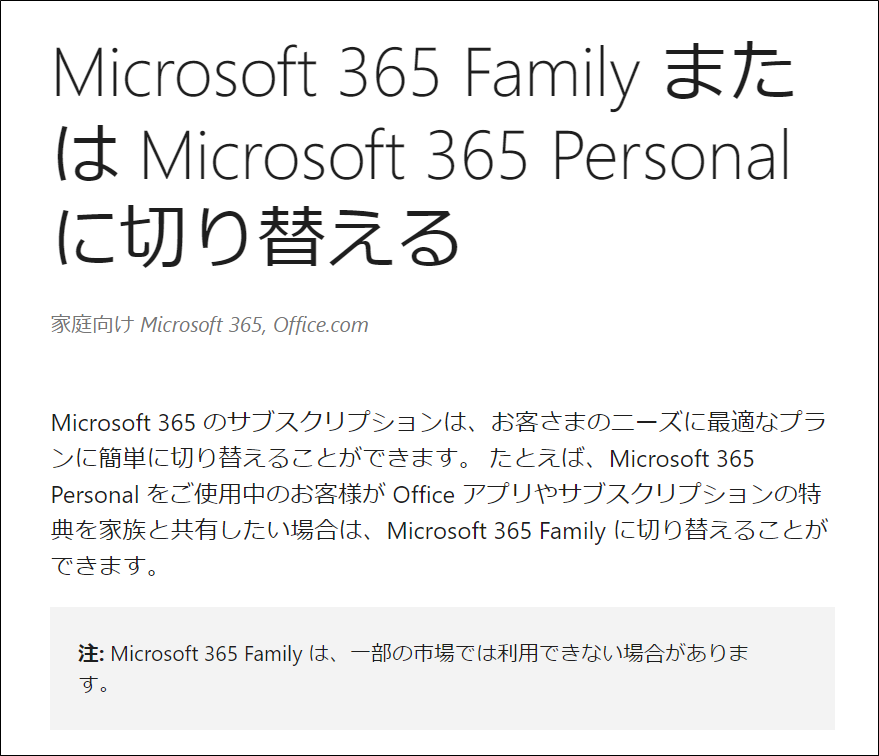The width and height of the screenshot is (879, 756).
Task: Click the また text ending the heading's first line
Action: point(729,73)
